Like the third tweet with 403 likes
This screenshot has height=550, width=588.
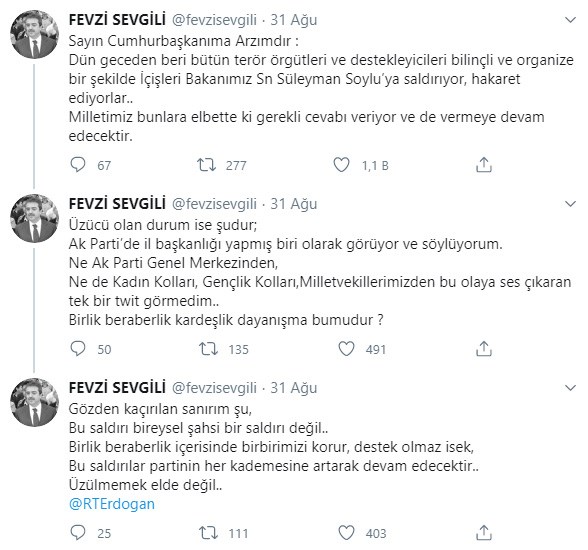[x=346, y=533]
